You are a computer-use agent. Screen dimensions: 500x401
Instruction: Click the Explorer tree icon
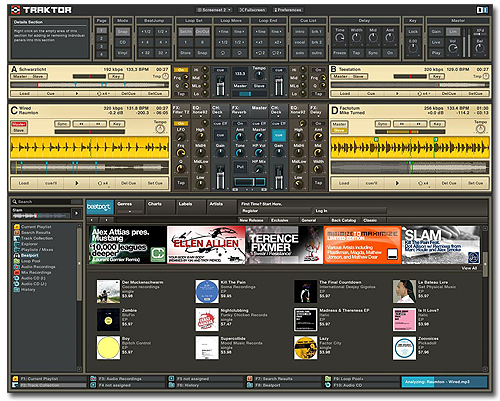pos(16,244)
